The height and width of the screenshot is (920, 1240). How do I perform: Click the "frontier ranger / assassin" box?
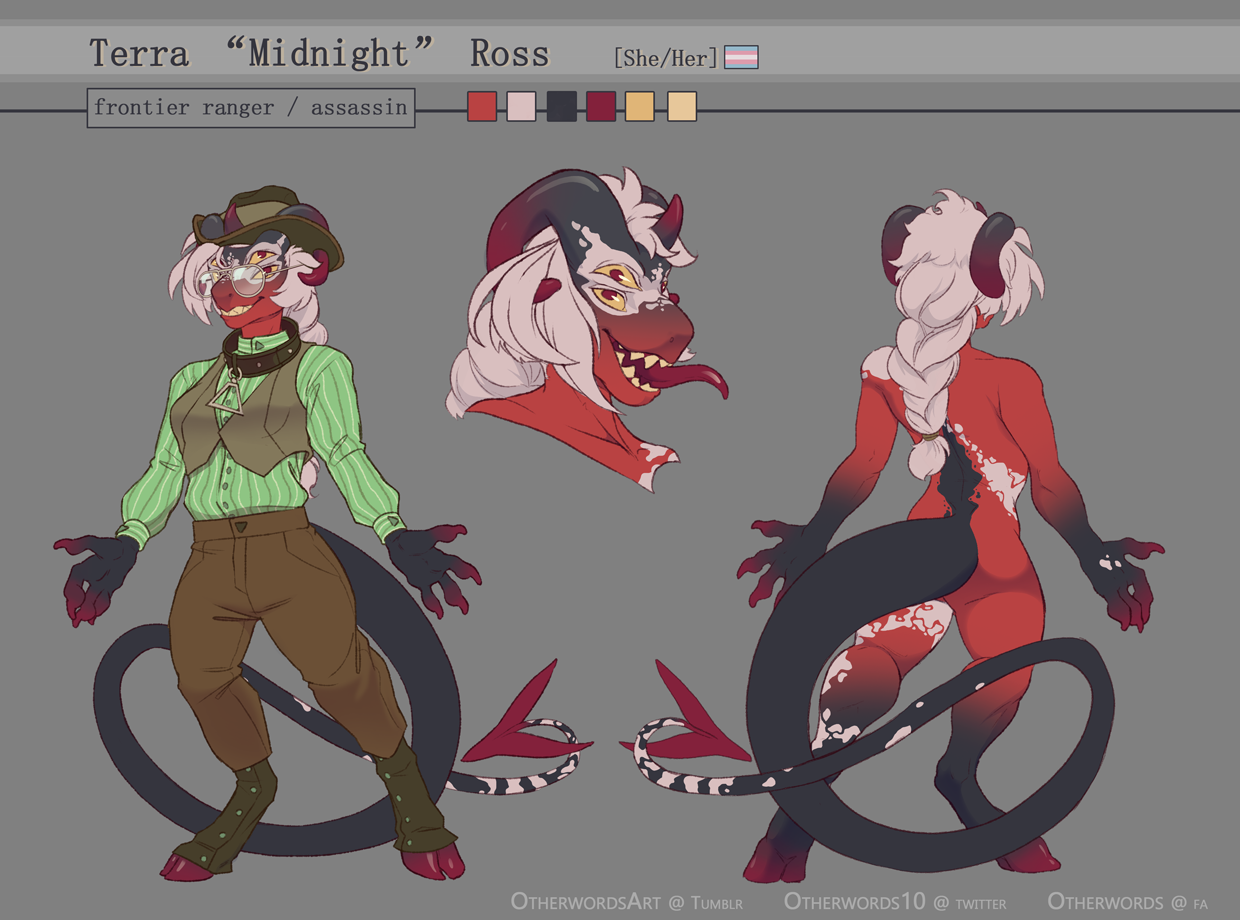(251, 107)
